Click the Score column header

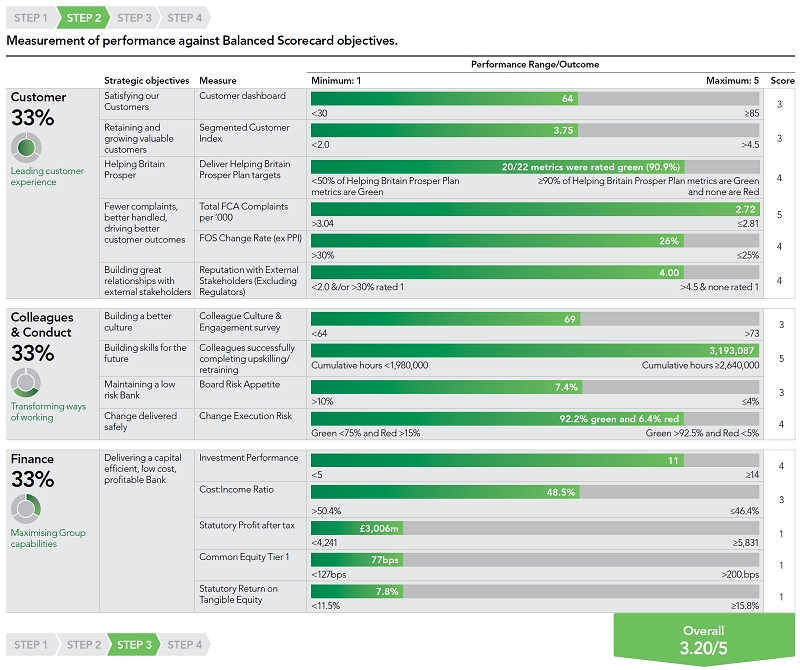coord(783,80)
